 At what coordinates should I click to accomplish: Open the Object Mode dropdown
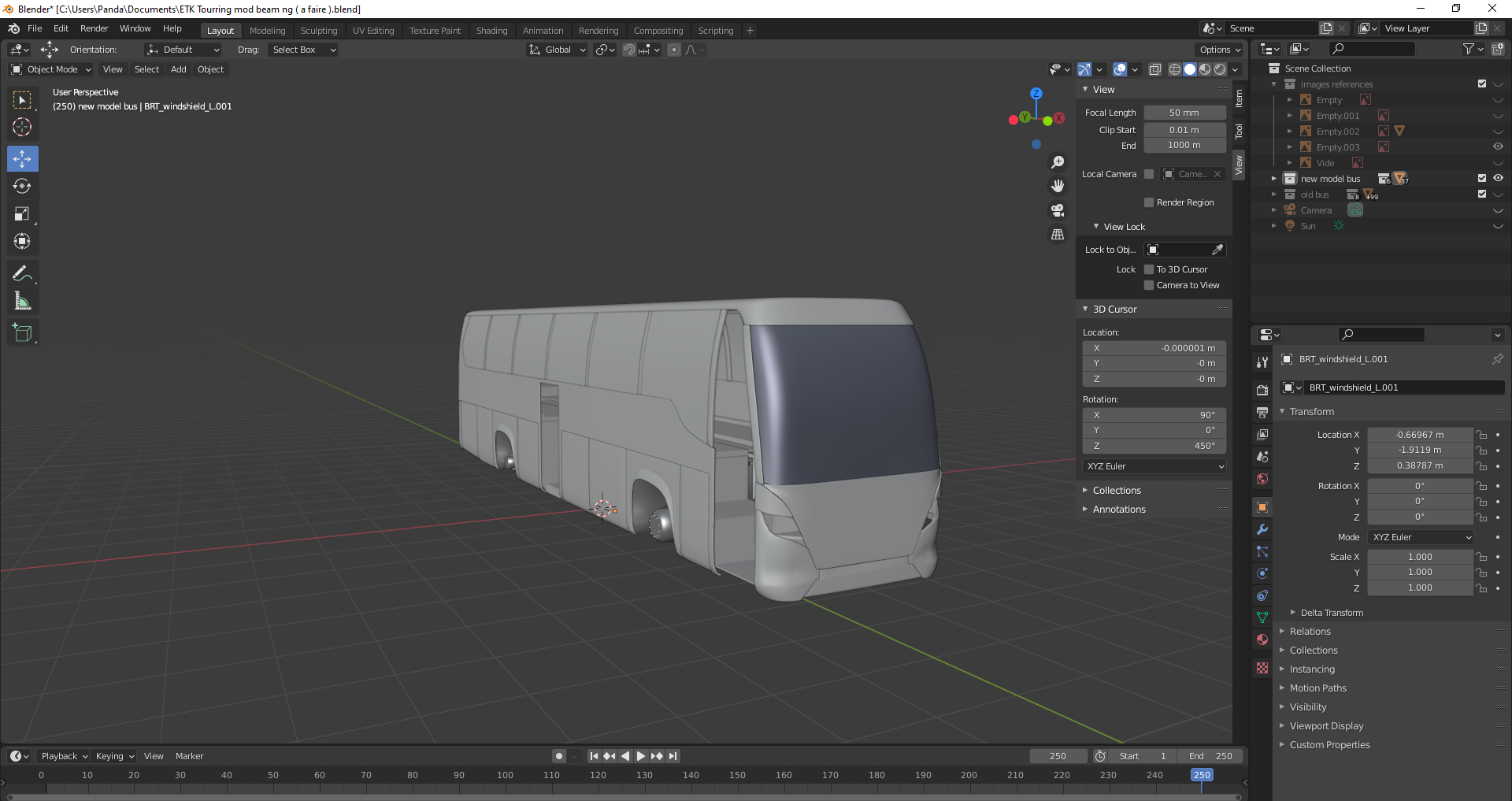[x=51, y=69]
